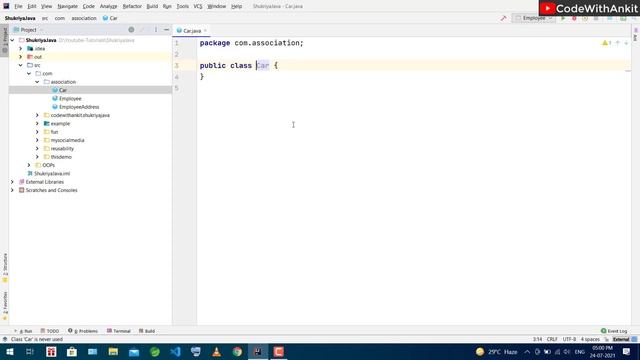Show hidden system tray icons

point(527,352)
